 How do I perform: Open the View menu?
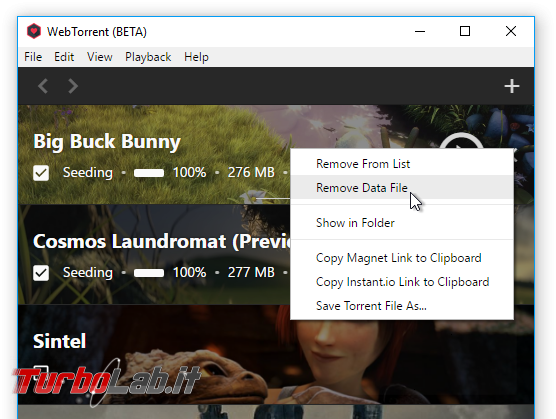[x=100, y=57]
